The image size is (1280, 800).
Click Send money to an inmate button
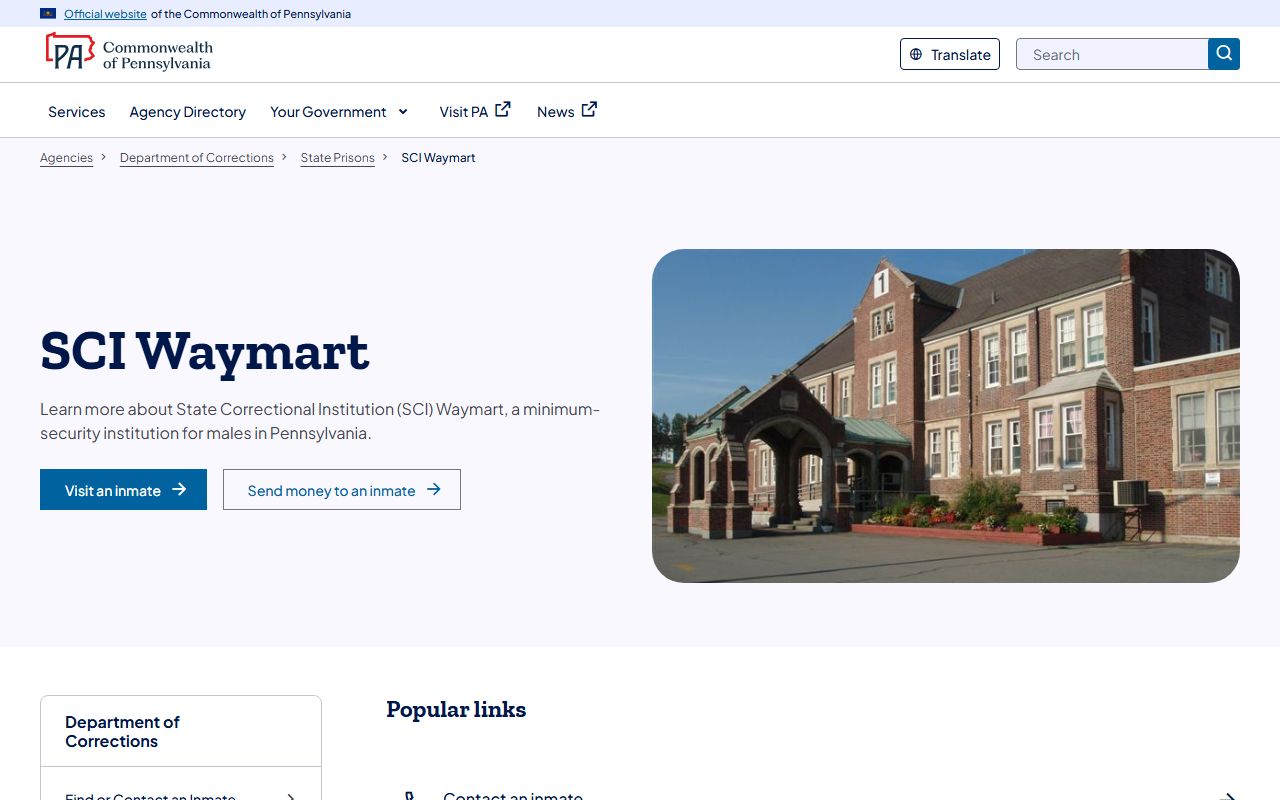tap(342, 490)
